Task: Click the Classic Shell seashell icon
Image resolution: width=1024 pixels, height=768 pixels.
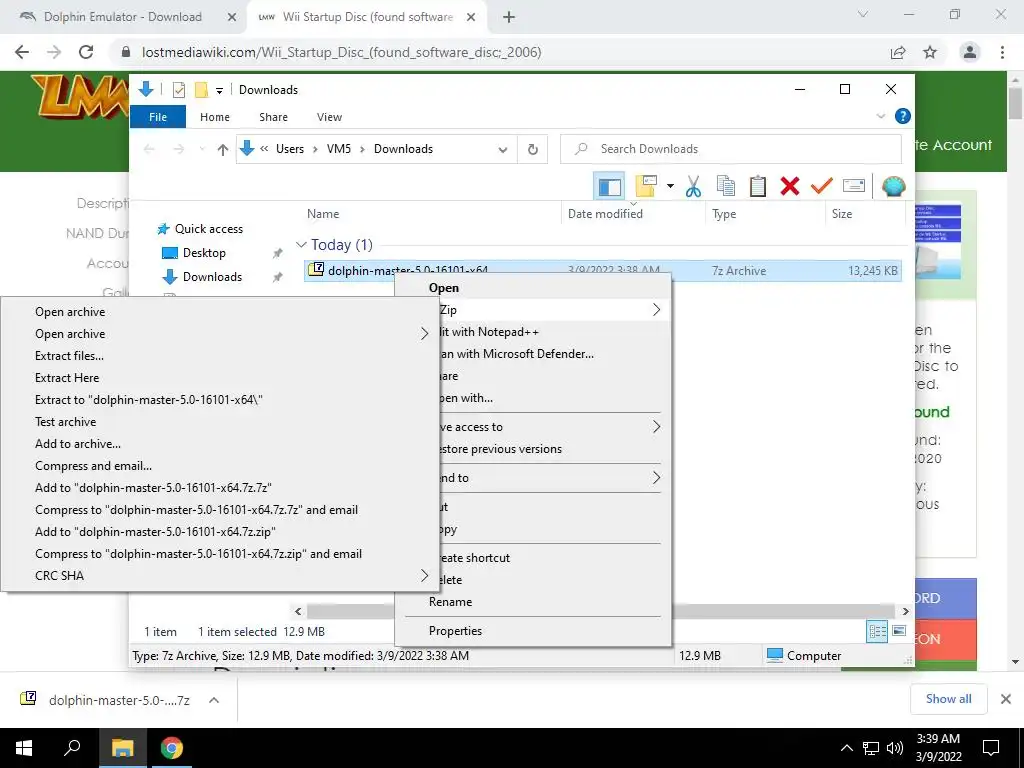Action: tap(893, 187)
